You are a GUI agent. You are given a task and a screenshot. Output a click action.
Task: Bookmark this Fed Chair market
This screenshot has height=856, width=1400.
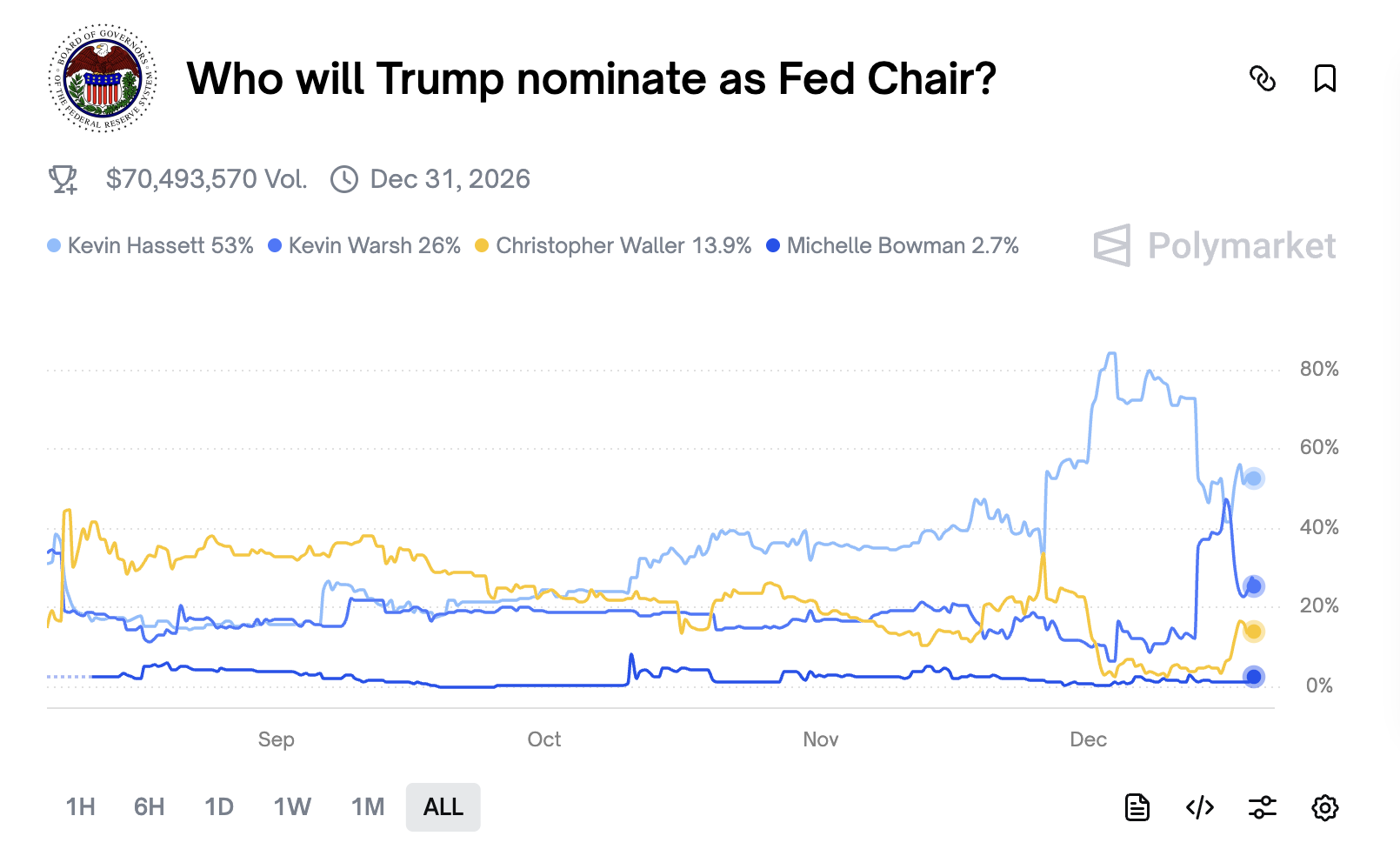pos(1324,78)
